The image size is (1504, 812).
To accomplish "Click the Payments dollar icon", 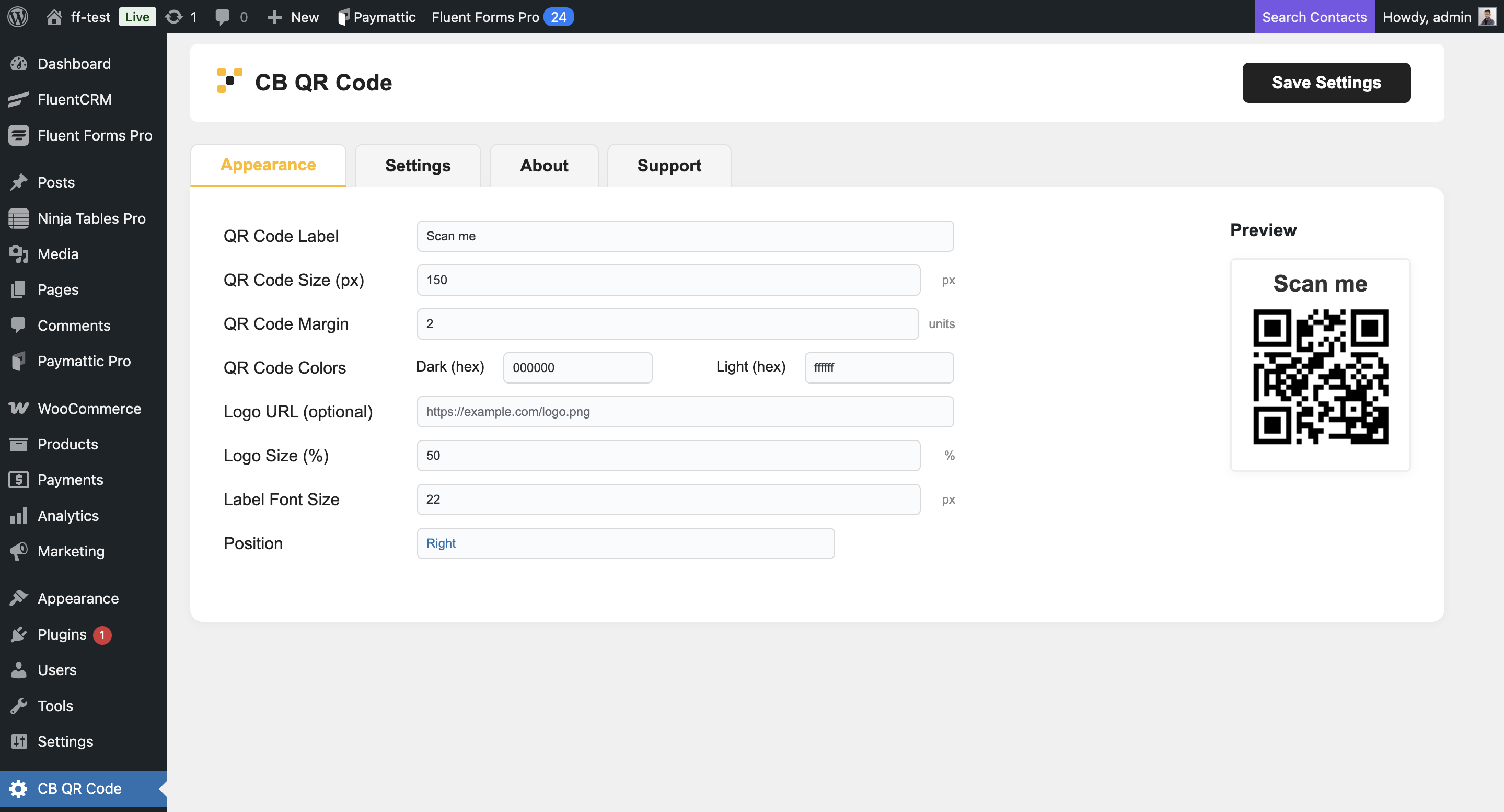I will click(19, 480).
